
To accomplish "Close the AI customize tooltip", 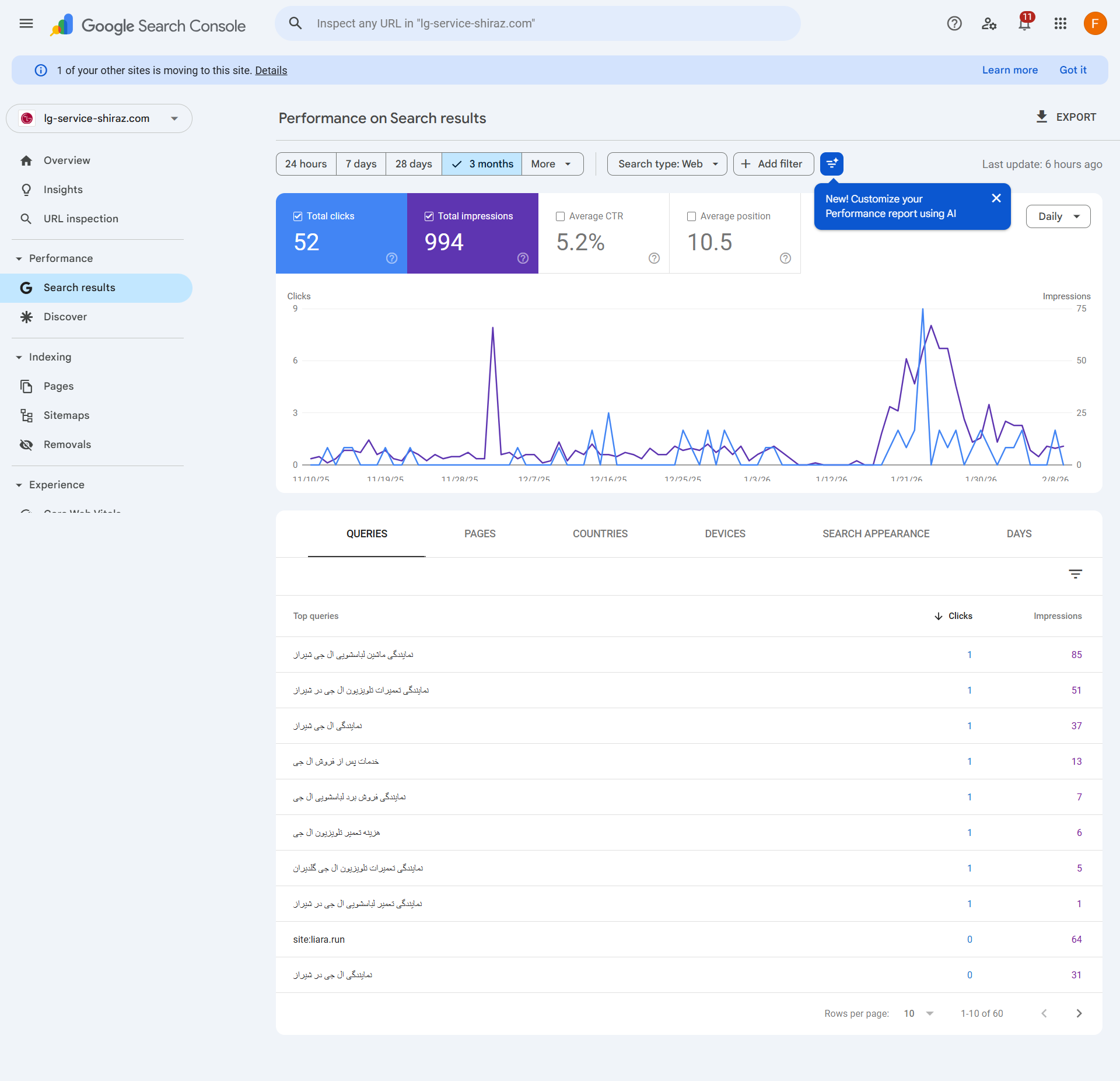I will point(996,198).
